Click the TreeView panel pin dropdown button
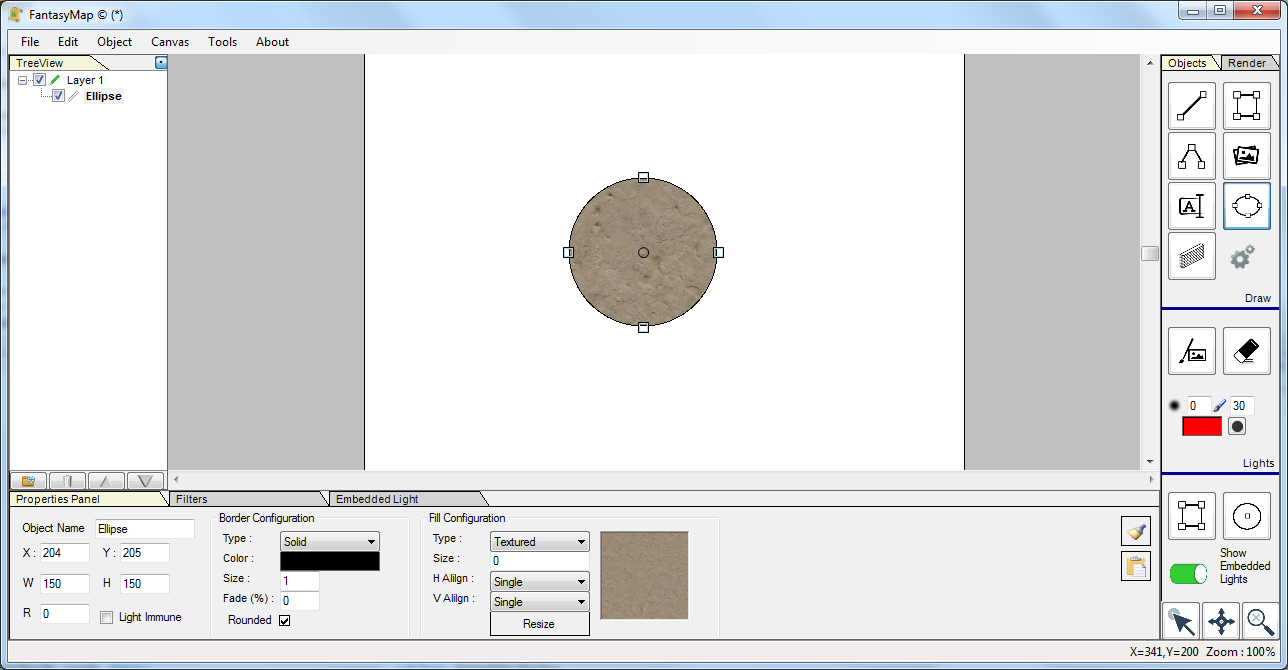 click(161, 63)
